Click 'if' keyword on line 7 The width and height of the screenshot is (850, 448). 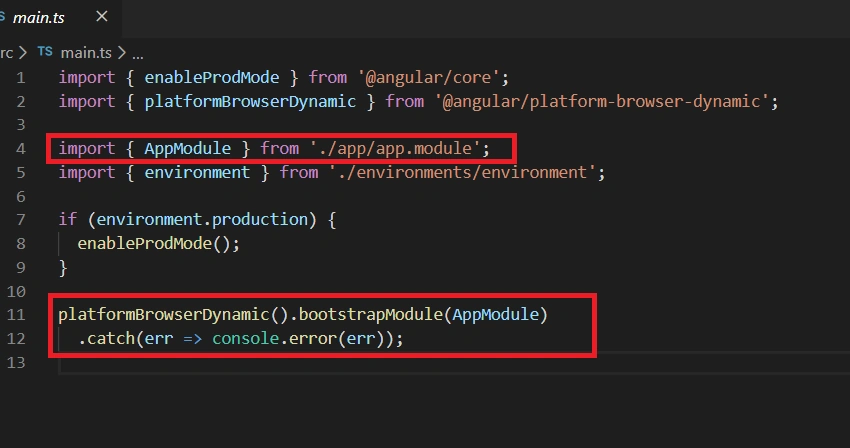[x=68, y=220]
